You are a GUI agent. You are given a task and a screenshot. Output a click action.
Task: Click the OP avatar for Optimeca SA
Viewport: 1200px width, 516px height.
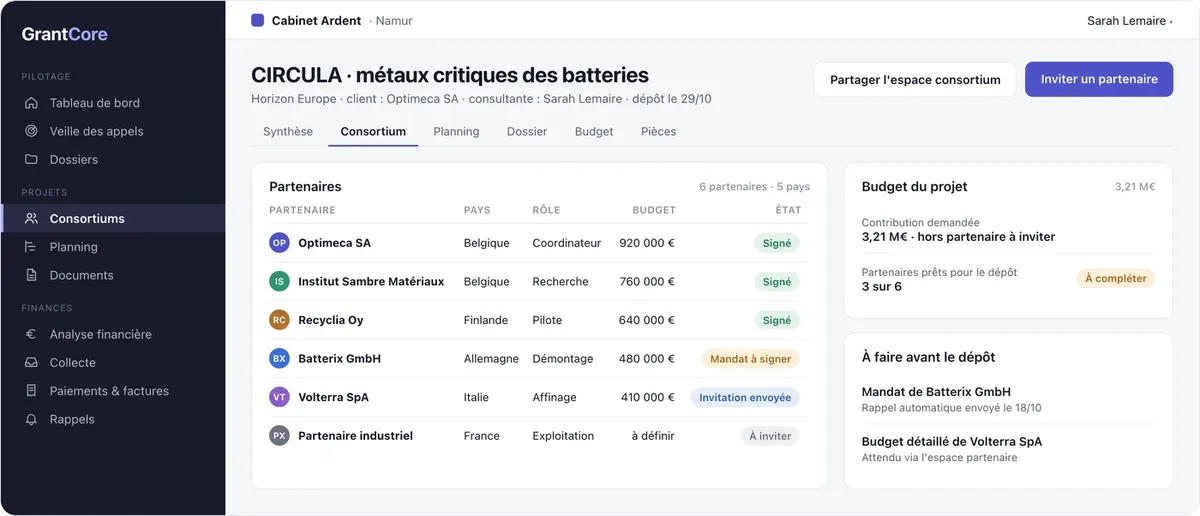tap(280, 243)
